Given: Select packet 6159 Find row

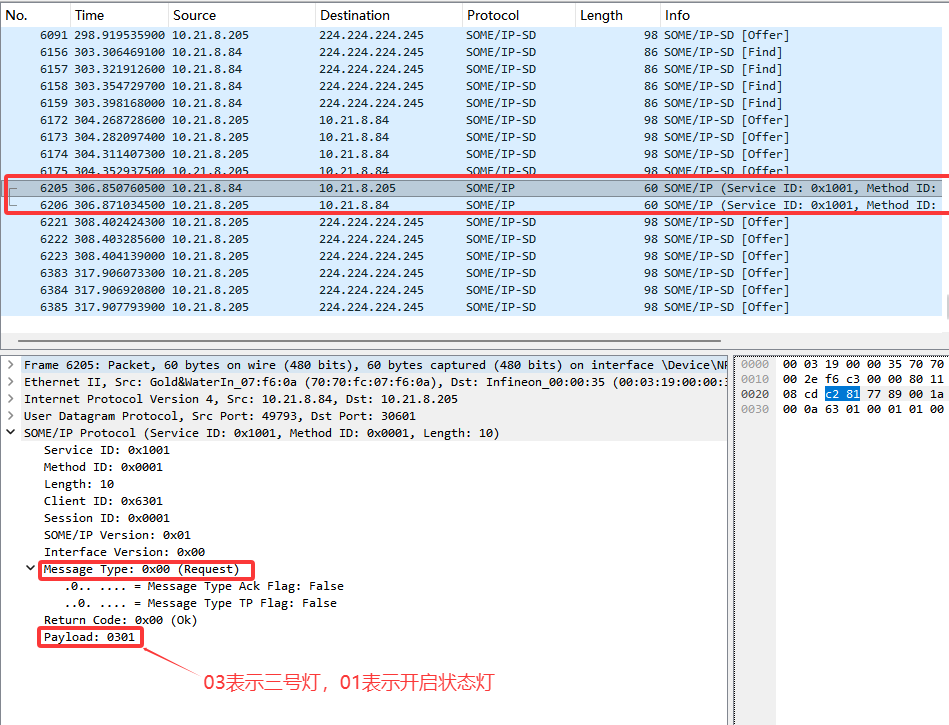Looking at the screenshot, I should pos(471,103).
